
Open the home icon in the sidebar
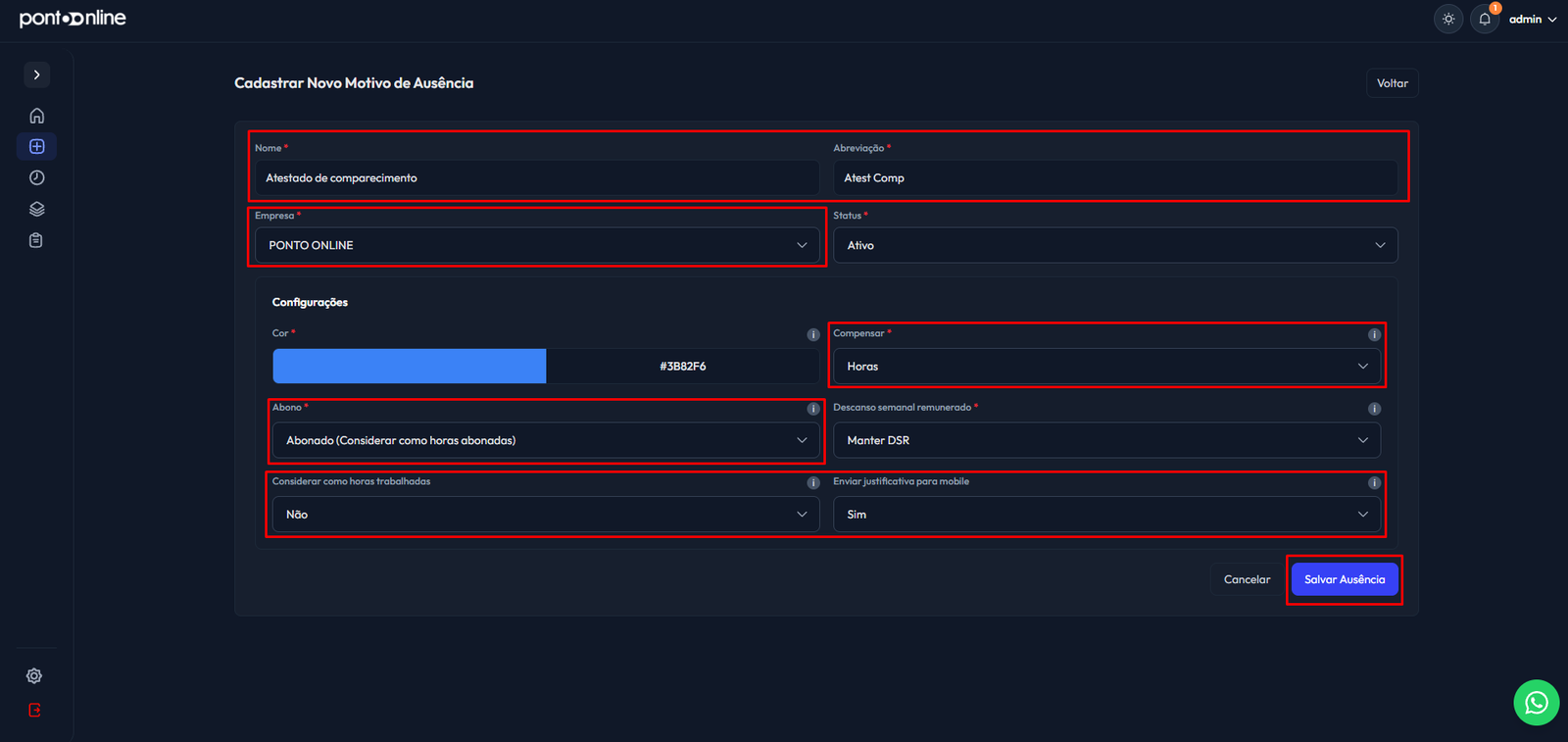pyautogui.click(x=36, y=116)
